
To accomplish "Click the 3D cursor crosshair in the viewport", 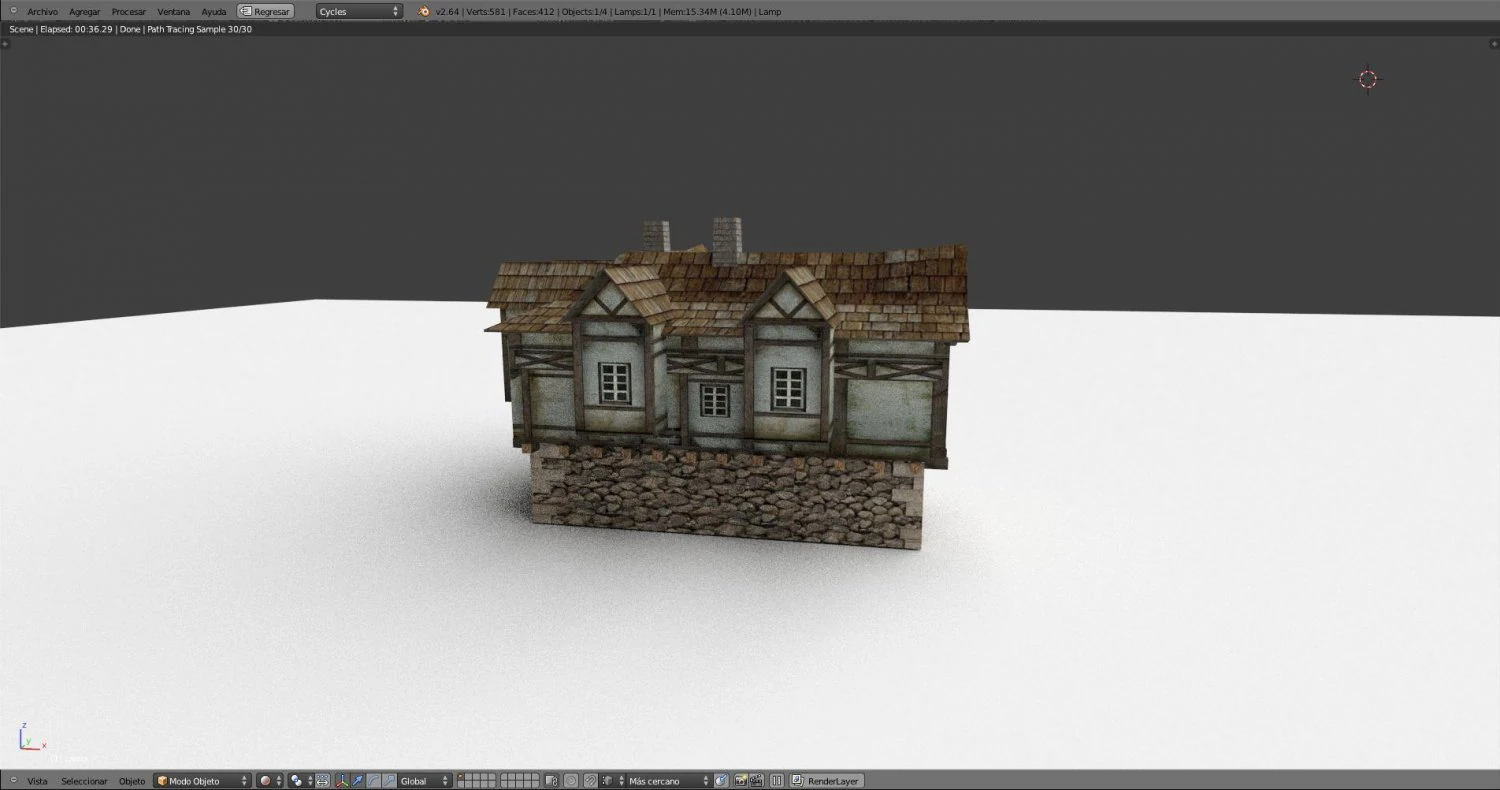I will [1368, 79].
